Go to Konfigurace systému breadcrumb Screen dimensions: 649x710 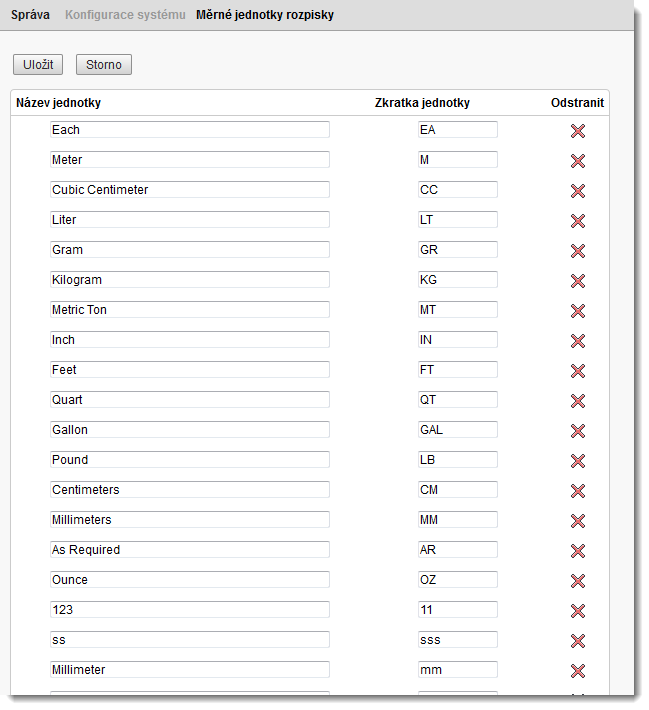[x=125, y=15]
